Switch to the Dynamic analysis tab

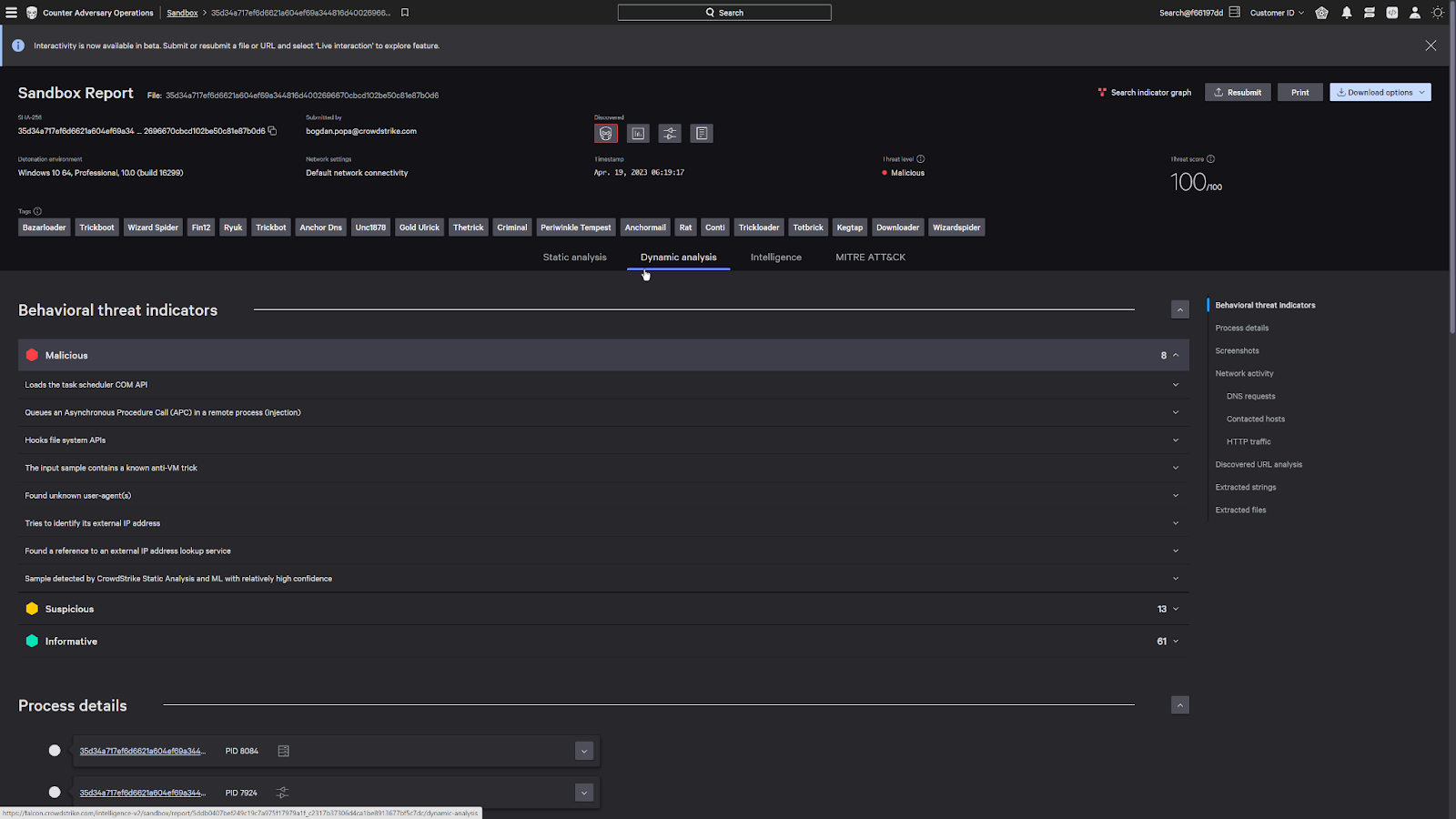678,258
